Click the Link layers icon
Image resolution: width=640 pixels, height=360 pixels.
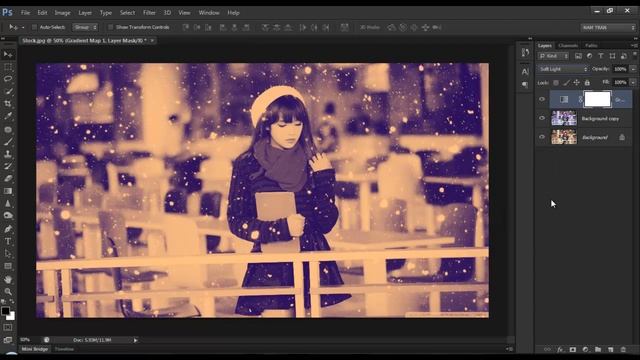click(x=547, y=349)
